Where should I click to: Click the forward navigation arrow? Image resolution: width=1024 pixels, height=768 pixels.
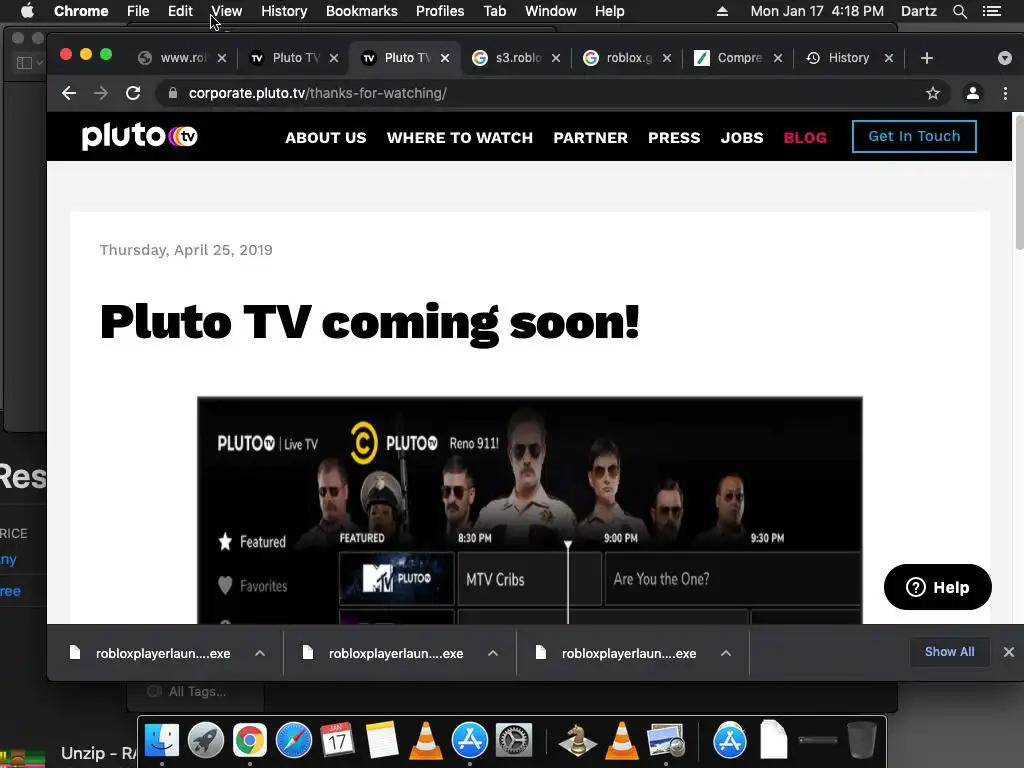101,93
